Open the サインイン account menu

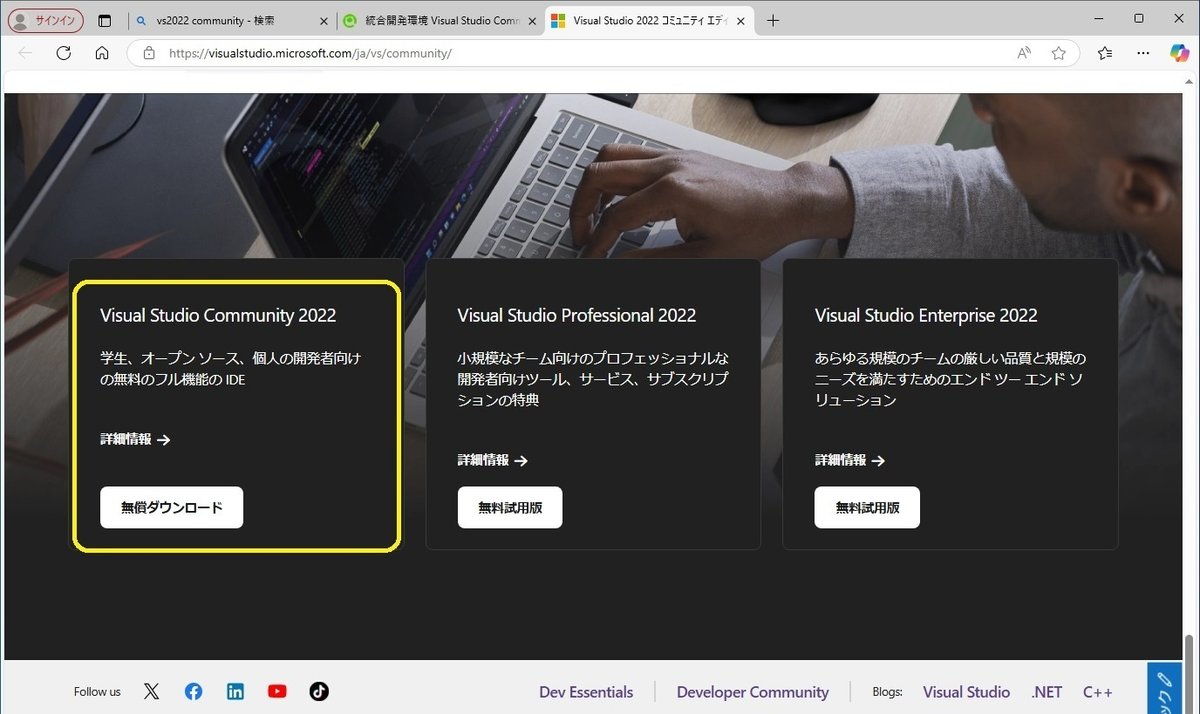pos(45,19)
